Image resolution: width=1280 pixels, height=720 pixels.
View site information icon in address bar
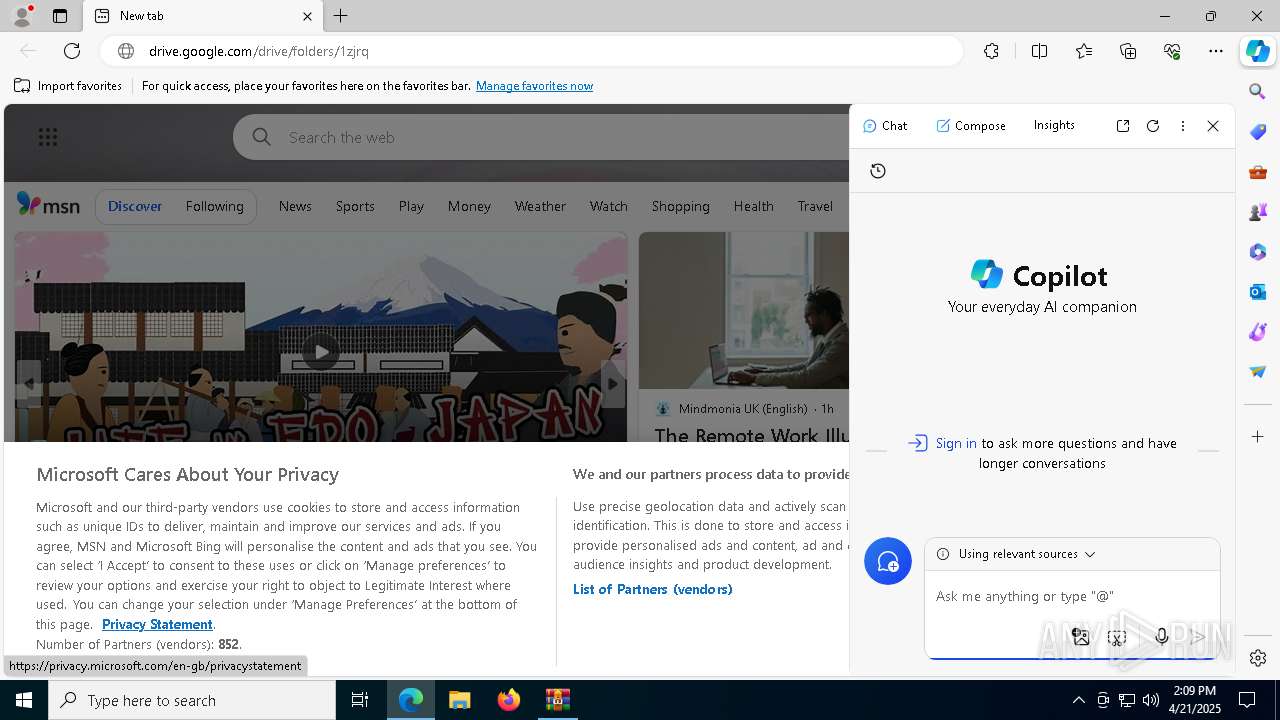(x=126, y=51)
